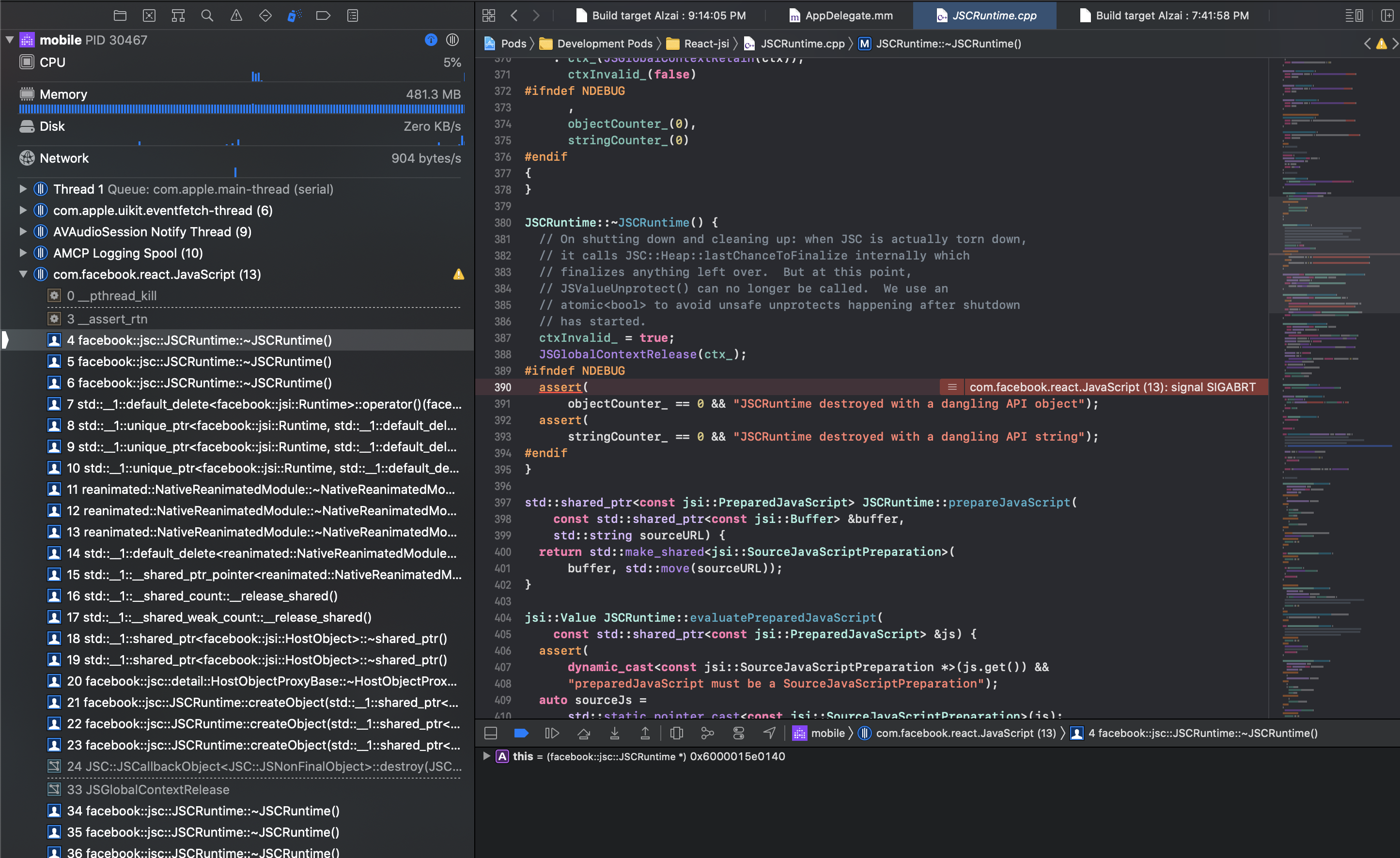Expand AVAudioSession Notify Thread (9)
Screen dimensions: 1400x858
23,231
